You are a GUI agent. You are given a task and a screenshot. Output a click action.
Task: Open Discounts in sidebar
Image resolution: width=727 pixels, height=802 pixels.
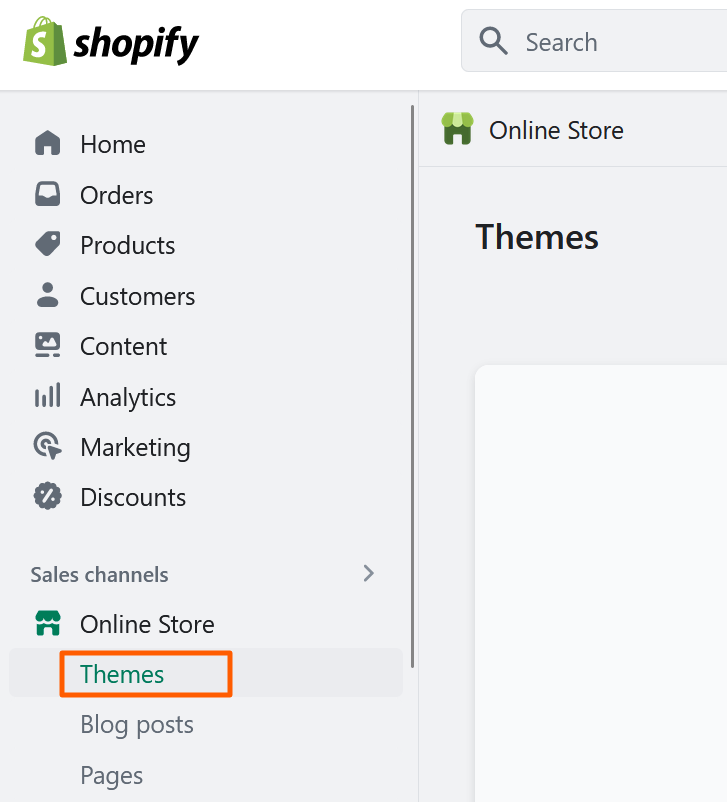133,497
